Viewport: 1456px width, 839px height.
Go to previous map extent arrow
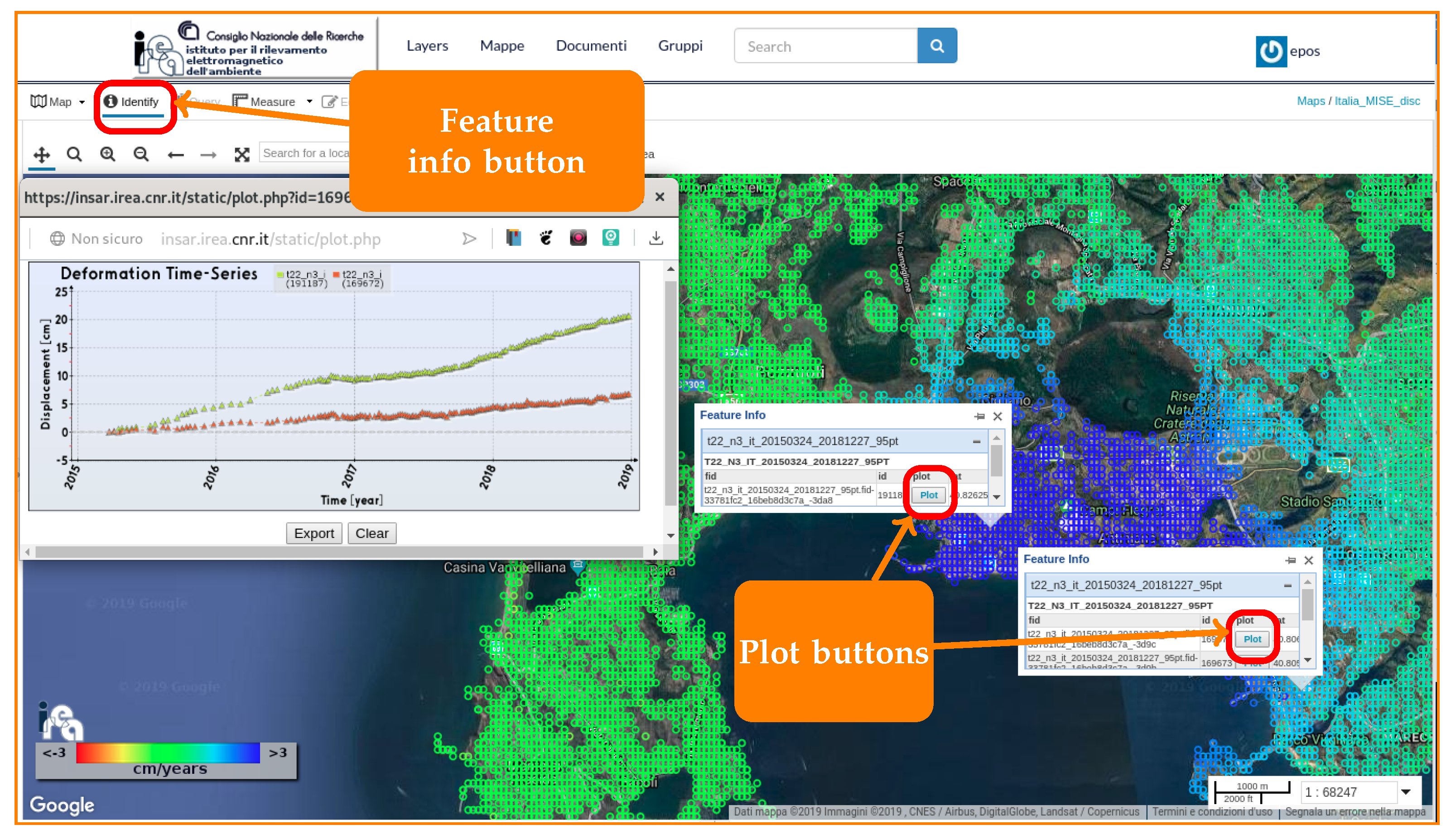point(175,154)
